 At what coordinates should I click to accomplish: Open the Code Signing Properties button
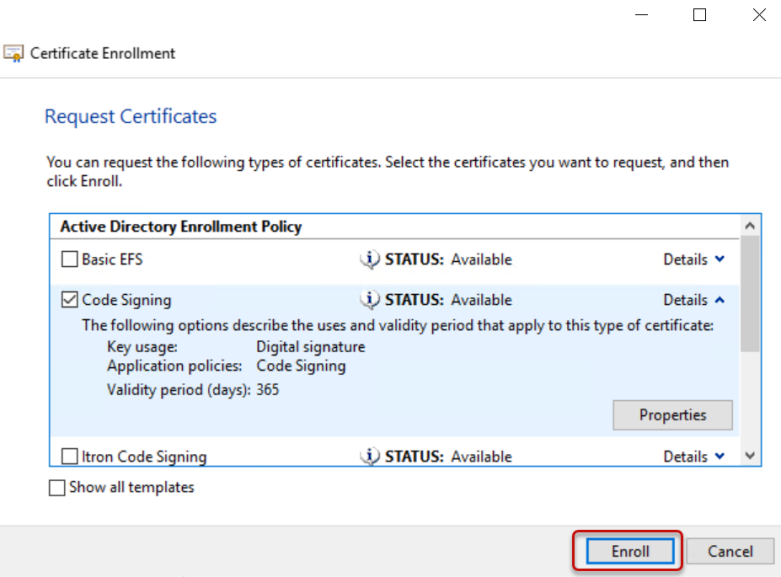click(x=672, y=415)
